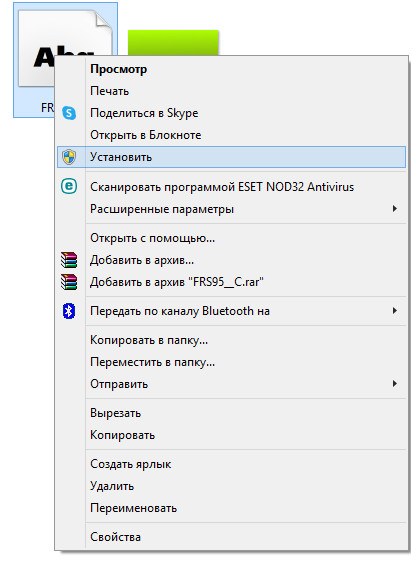This screenshot has width=411, height=564.
Task: Expand the arrow next to Расширенные параметры
Action: point(395,209)
